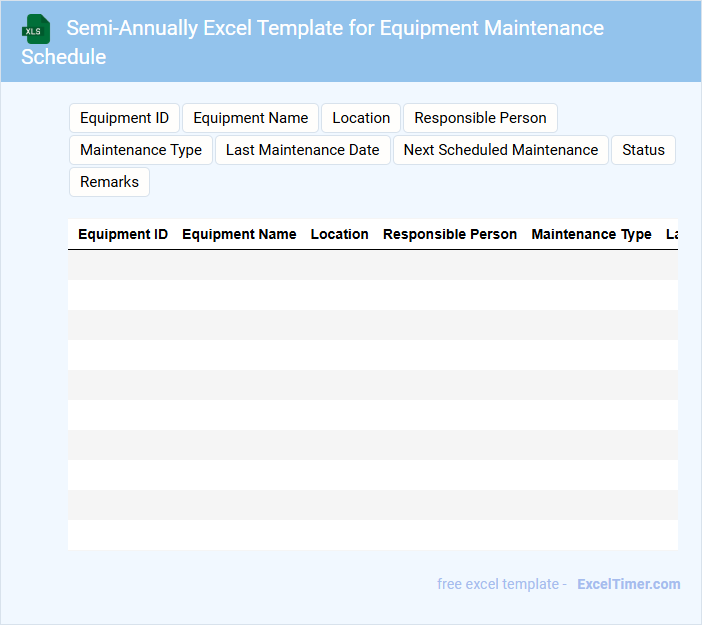This screenshot has width=702, height=625.
Task: Click the Equipment ID column header
Action: [123, 234]
